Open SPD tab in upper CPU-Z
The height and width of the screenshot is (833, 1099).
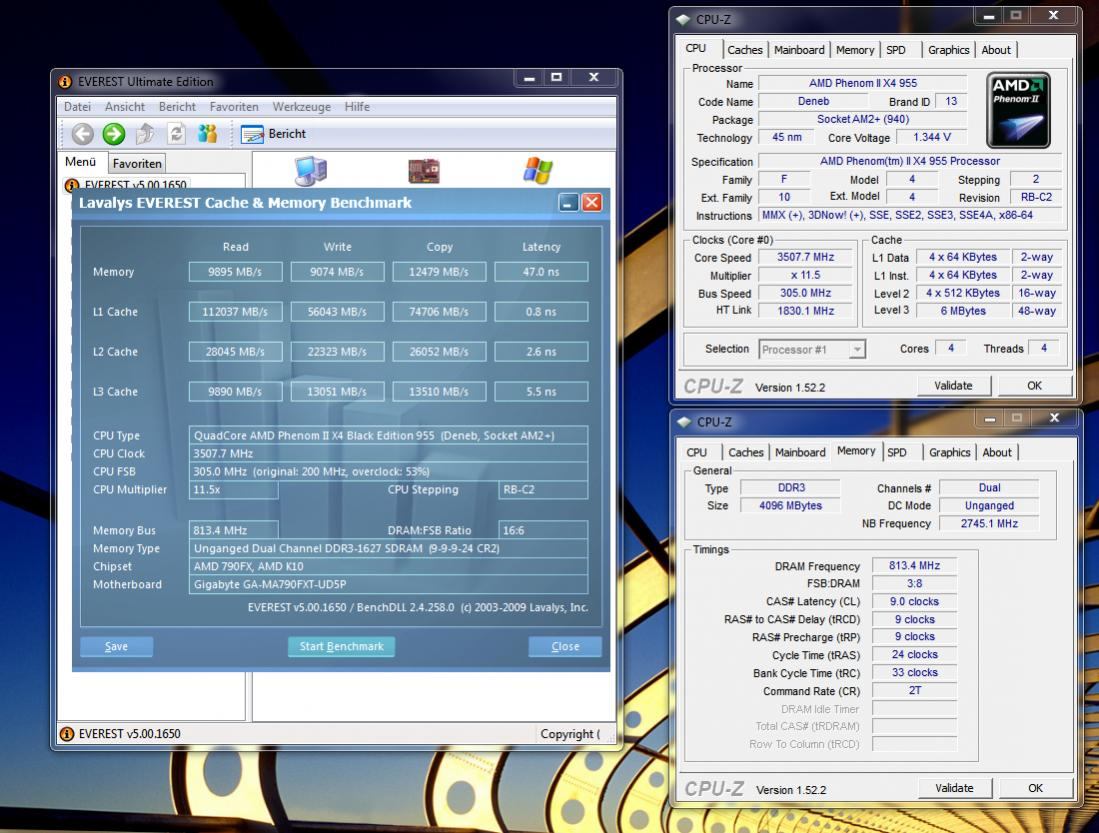pyautogui.click(x=896, y=50)
